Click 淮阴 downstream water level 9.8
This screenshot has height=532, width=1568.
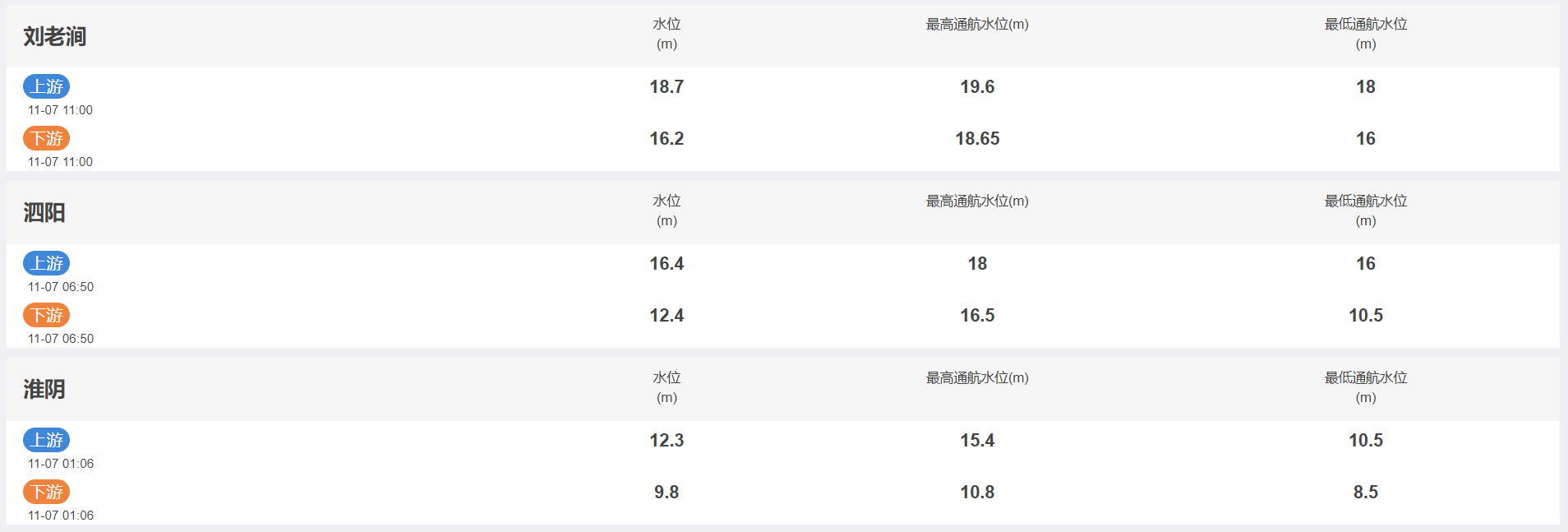click(x=666, y=492)
